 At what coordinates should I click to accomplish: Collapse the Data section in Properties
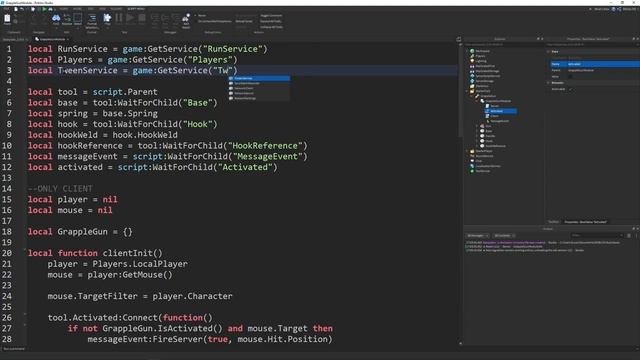548,52
